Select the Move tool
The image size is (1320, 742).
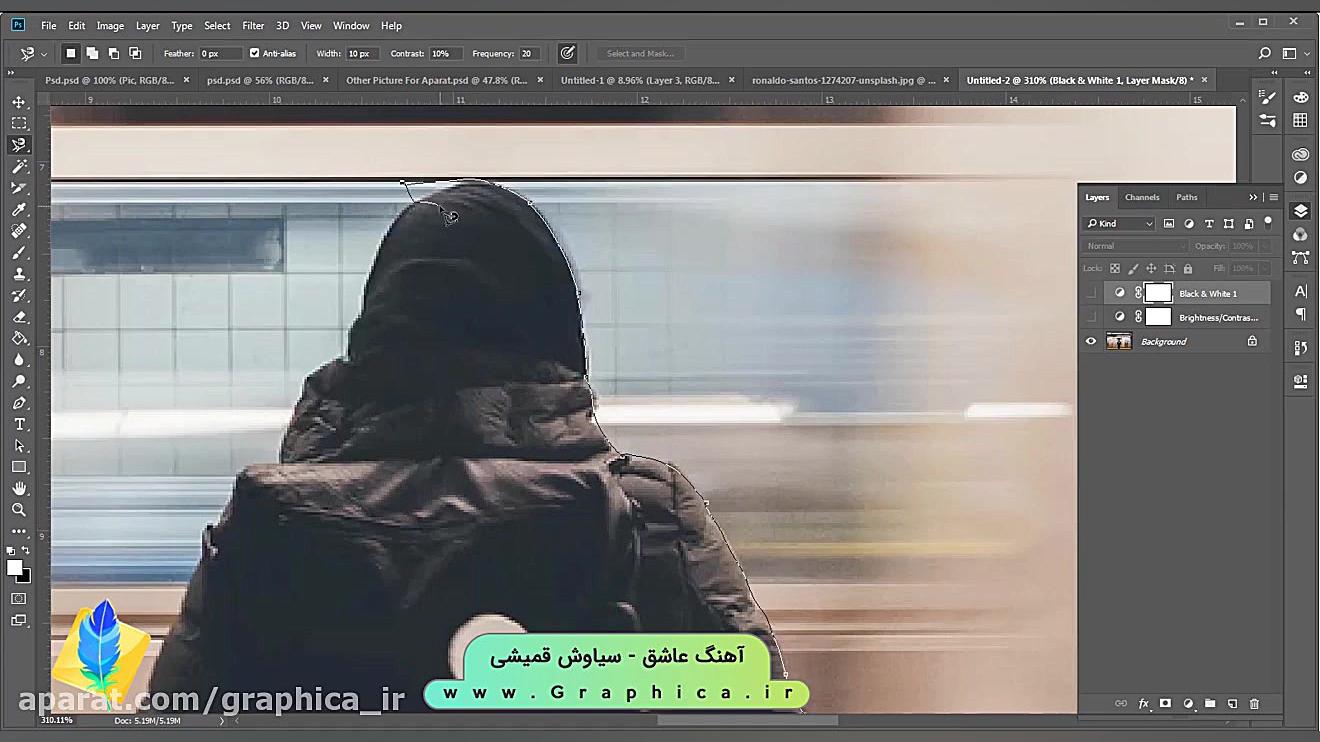coord(19,101)
